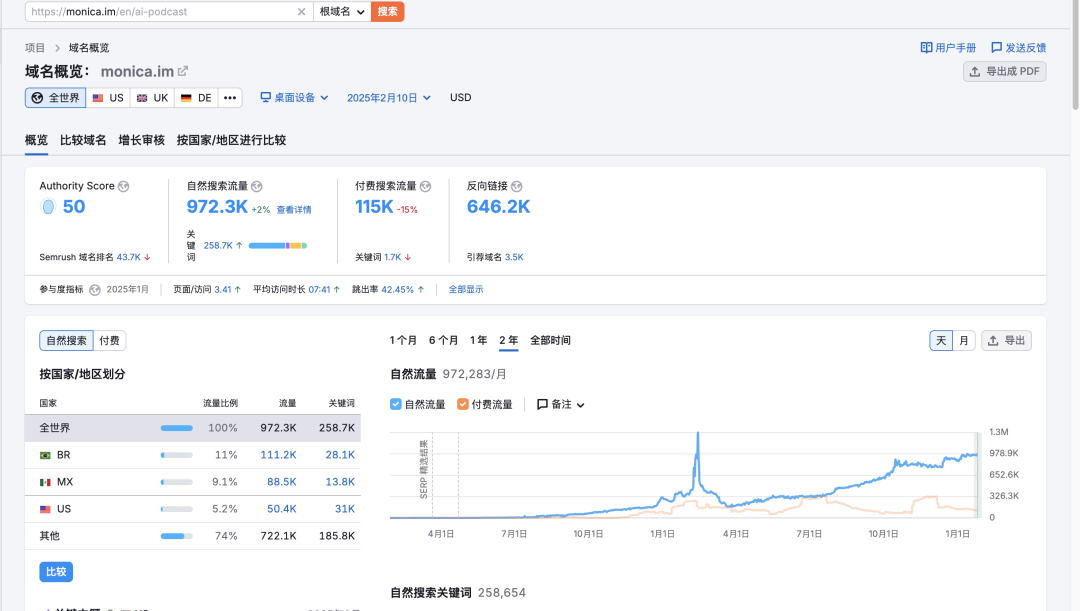Switch to the 比较域名 tab
The height and width of the screenshot is (611, 1080).
click(x=83, y=140)
